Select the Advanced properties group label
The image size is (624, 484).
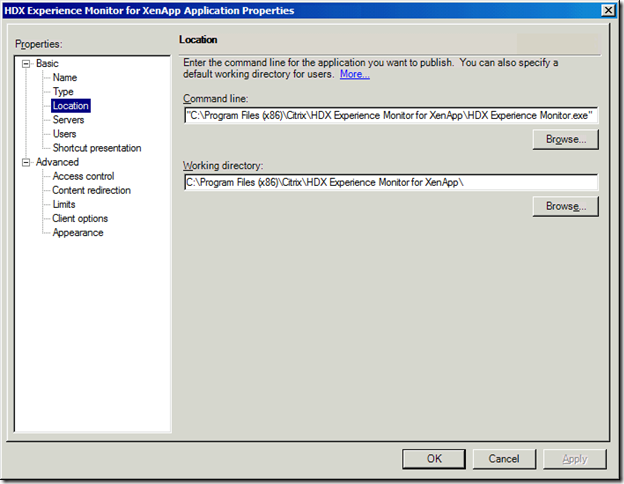coord(57,162)
